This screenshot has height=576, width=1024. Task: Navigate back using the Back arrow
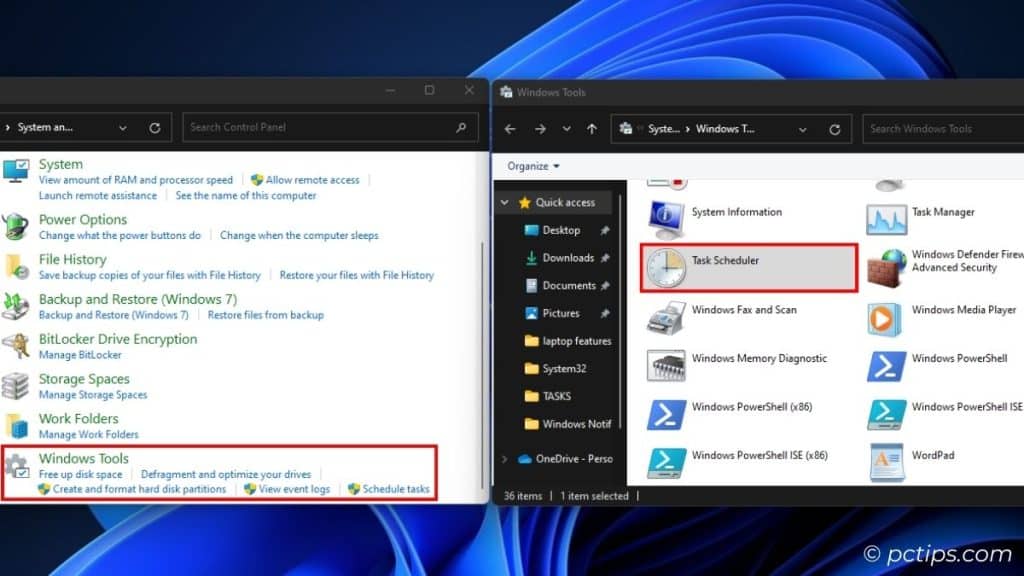pyautogui.click(x=509, y=128)
